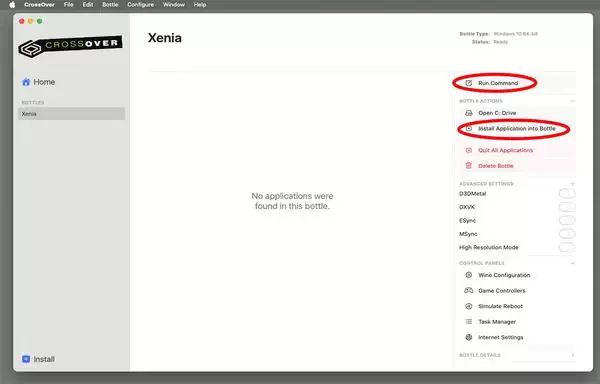
Task: Click the Quit All Applications icon
Action: pos(468,150)
